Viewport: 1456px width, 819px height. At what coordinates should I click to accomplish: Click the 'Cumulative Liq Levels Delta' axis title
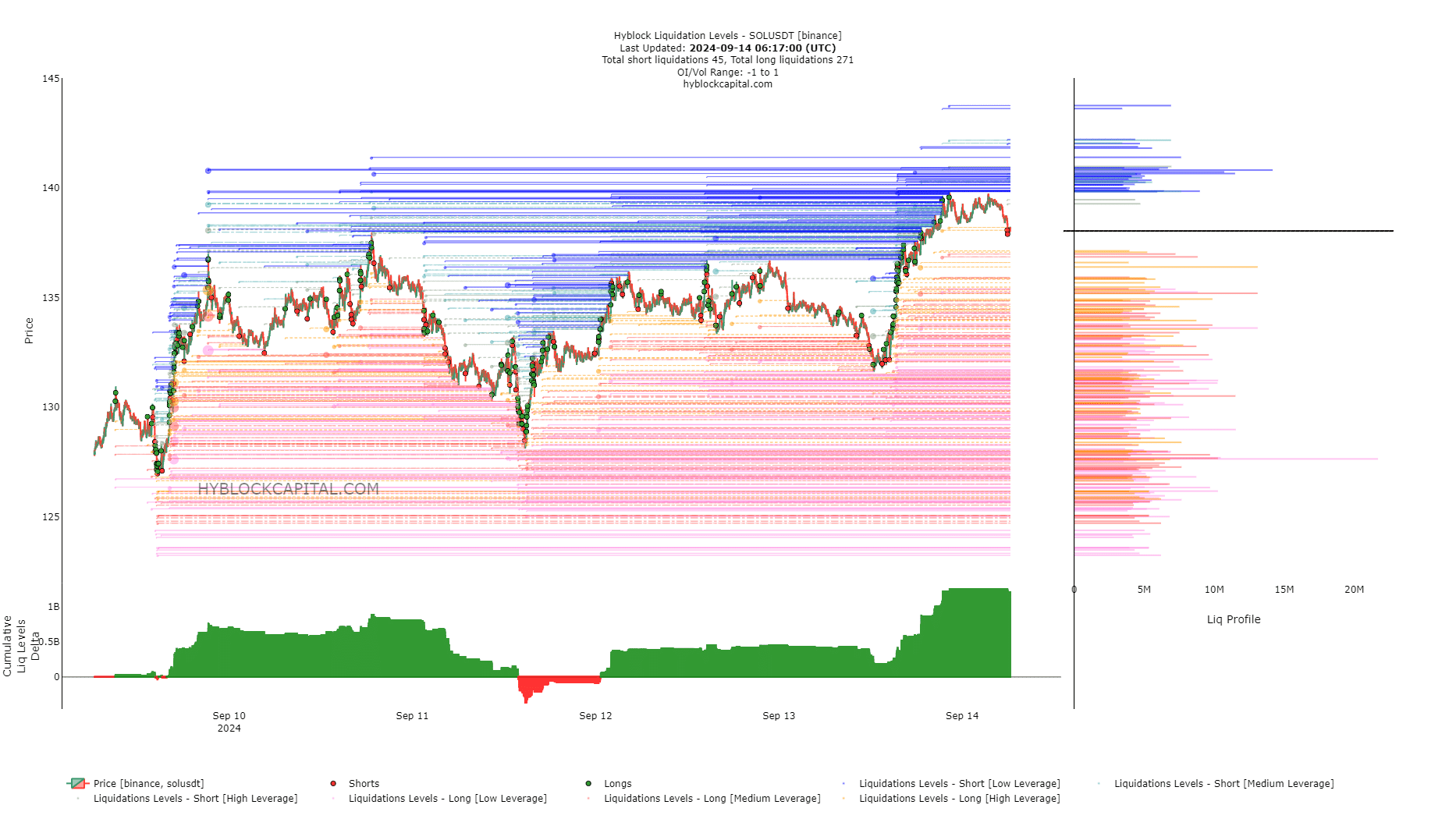(x=21, y=647)
